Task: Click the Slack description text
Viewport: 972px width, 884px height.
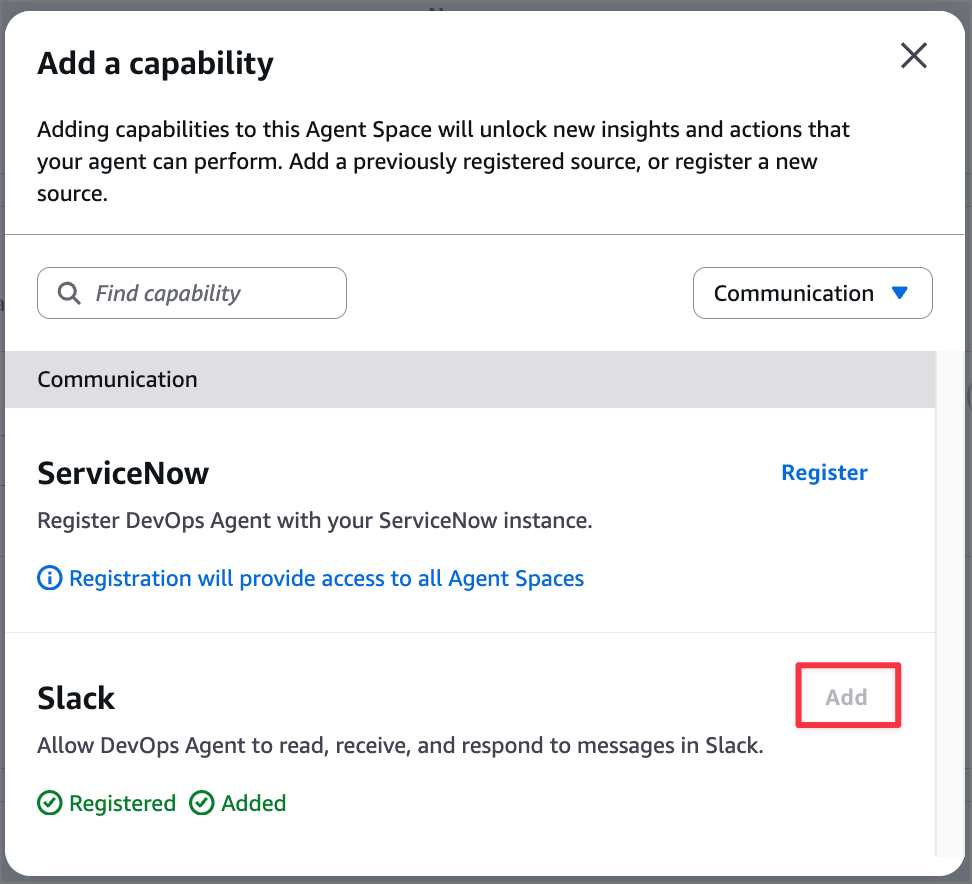Action: tap(400, 745)
